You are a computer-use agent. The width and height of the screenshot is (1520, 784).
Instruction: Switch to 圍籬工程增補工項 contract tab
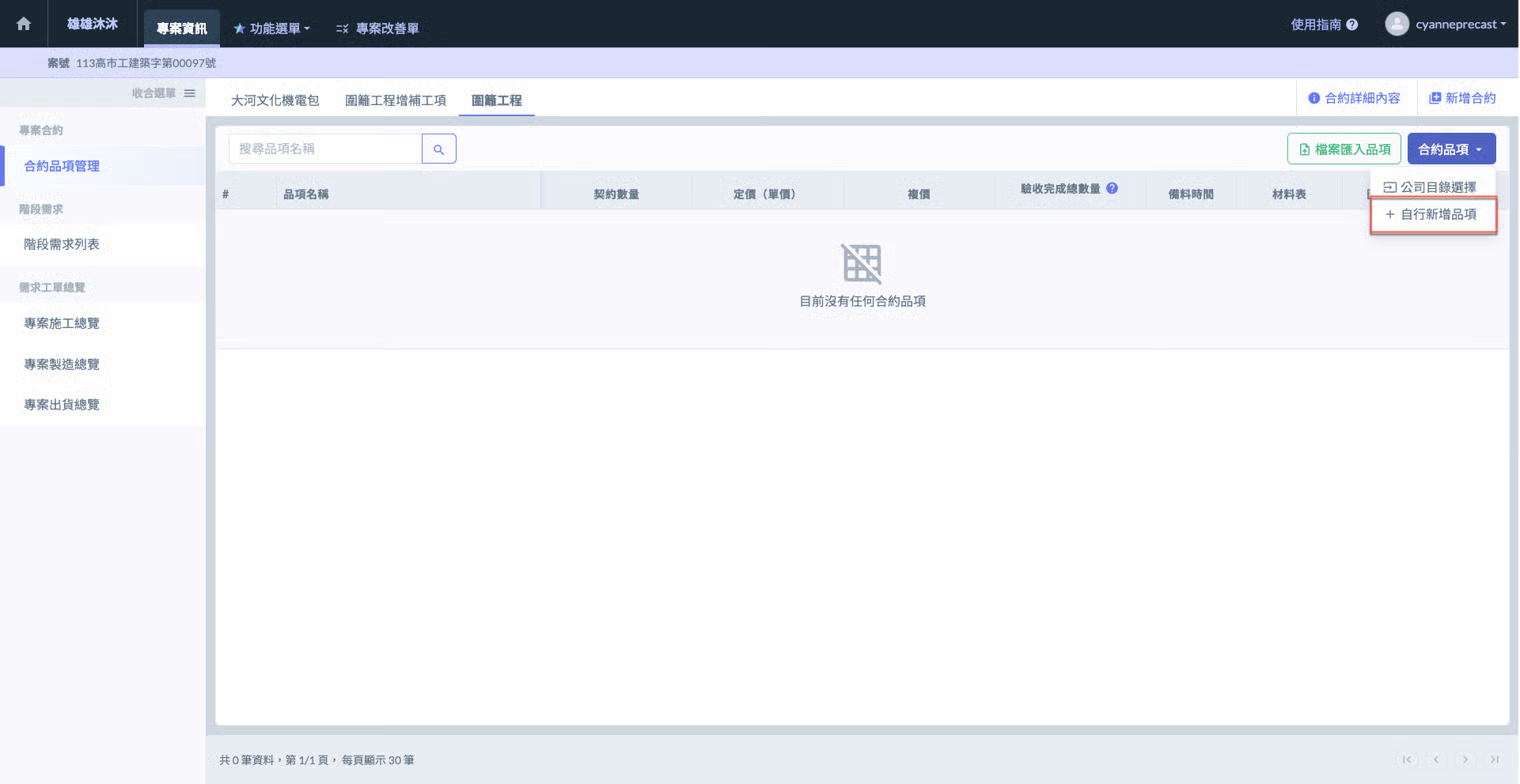tap(395, 100)
